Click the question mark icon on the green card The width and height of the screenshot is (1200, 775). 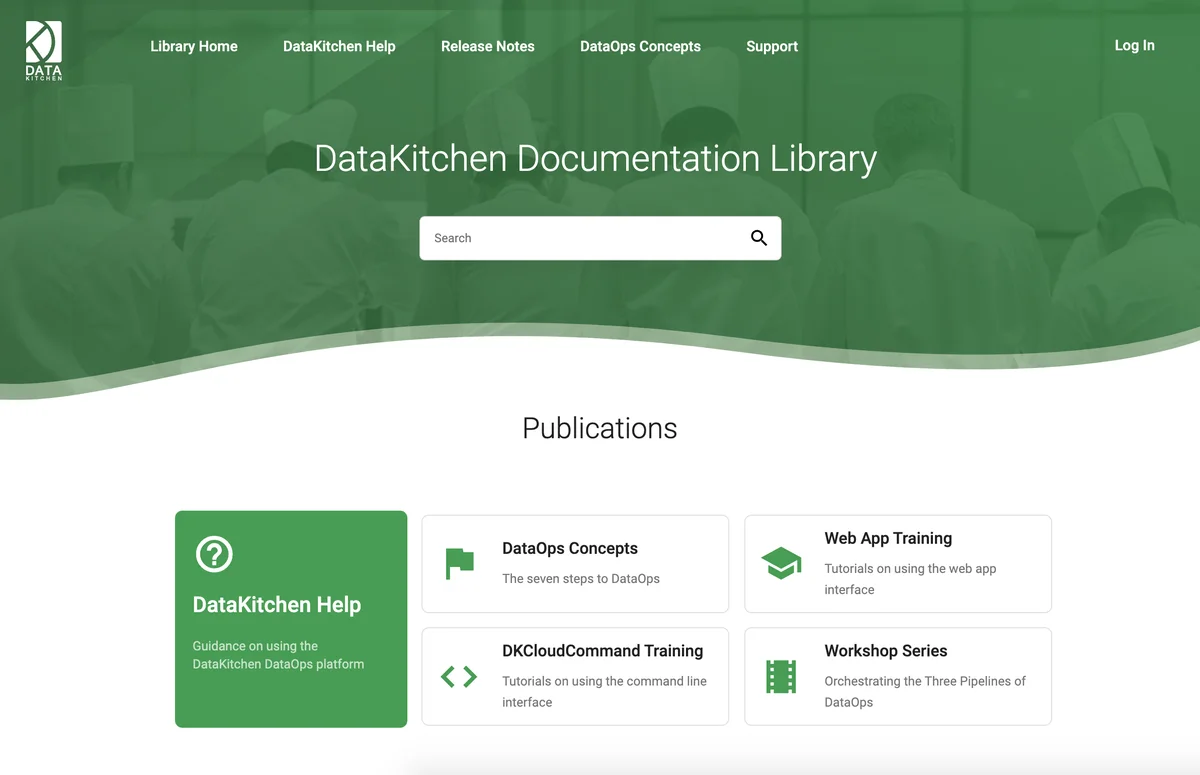[214, 554]
